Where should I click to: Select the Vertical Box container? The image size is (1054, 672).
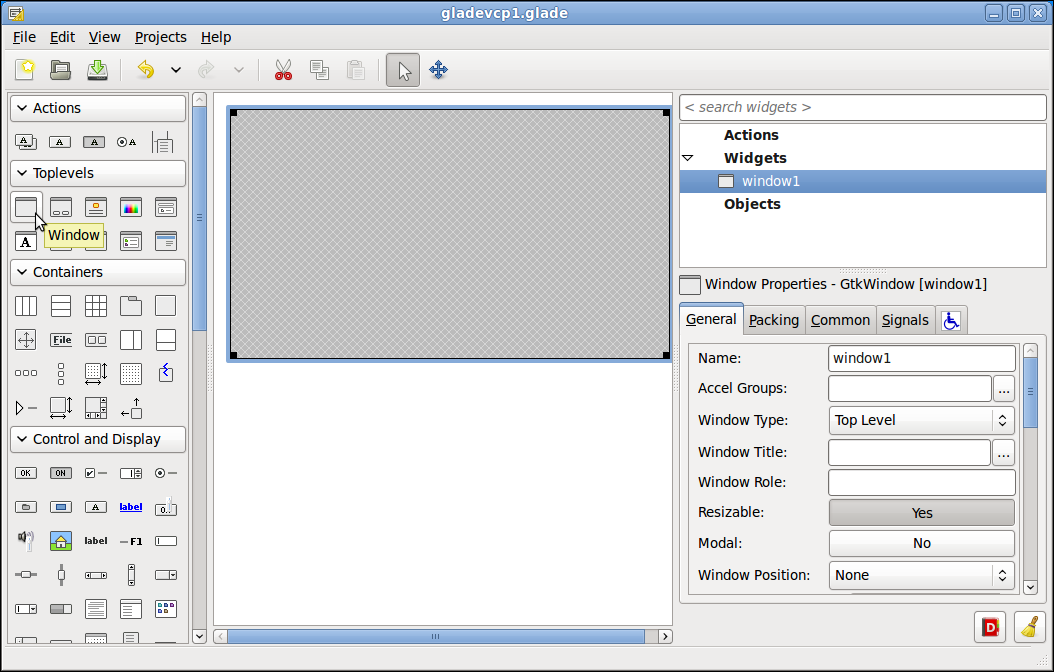pyautogui.click(x=61, y=306)
